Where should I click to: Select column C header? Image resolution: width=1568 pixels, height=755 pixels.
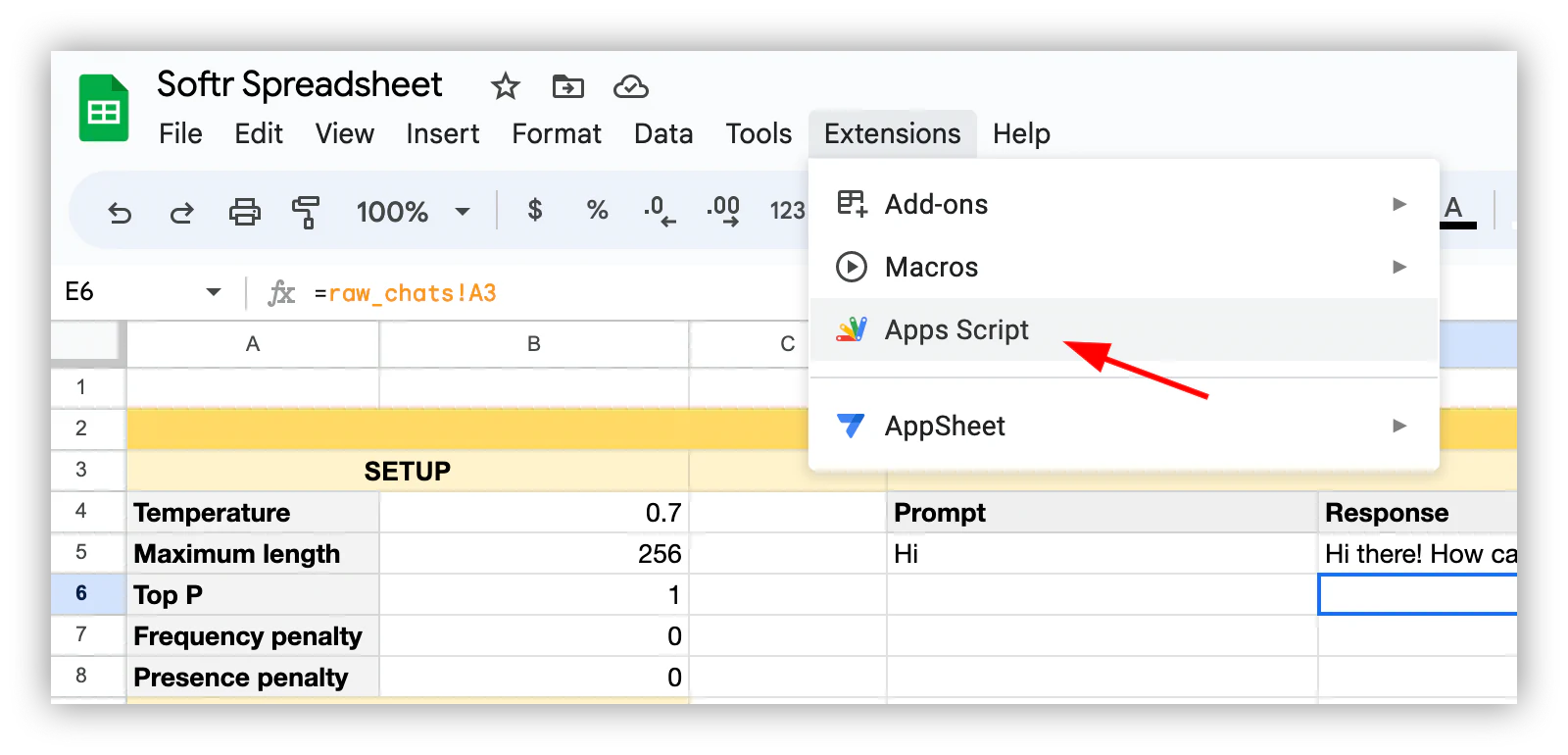click(x=787, y=344)
